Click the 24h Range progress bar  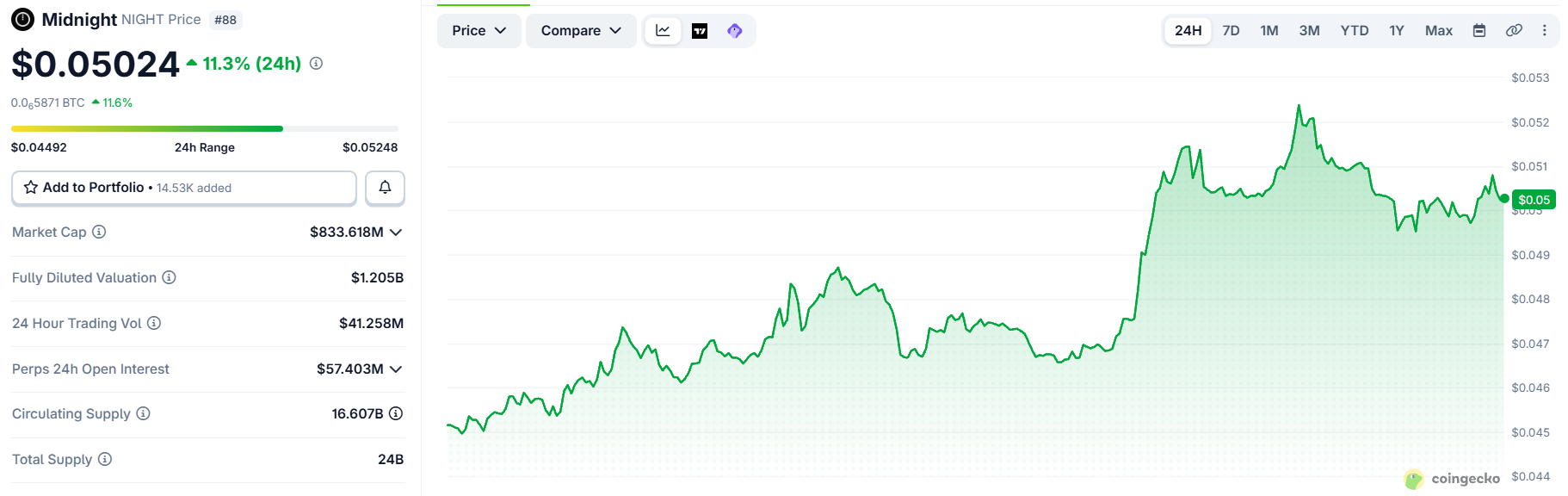point(205,129)
